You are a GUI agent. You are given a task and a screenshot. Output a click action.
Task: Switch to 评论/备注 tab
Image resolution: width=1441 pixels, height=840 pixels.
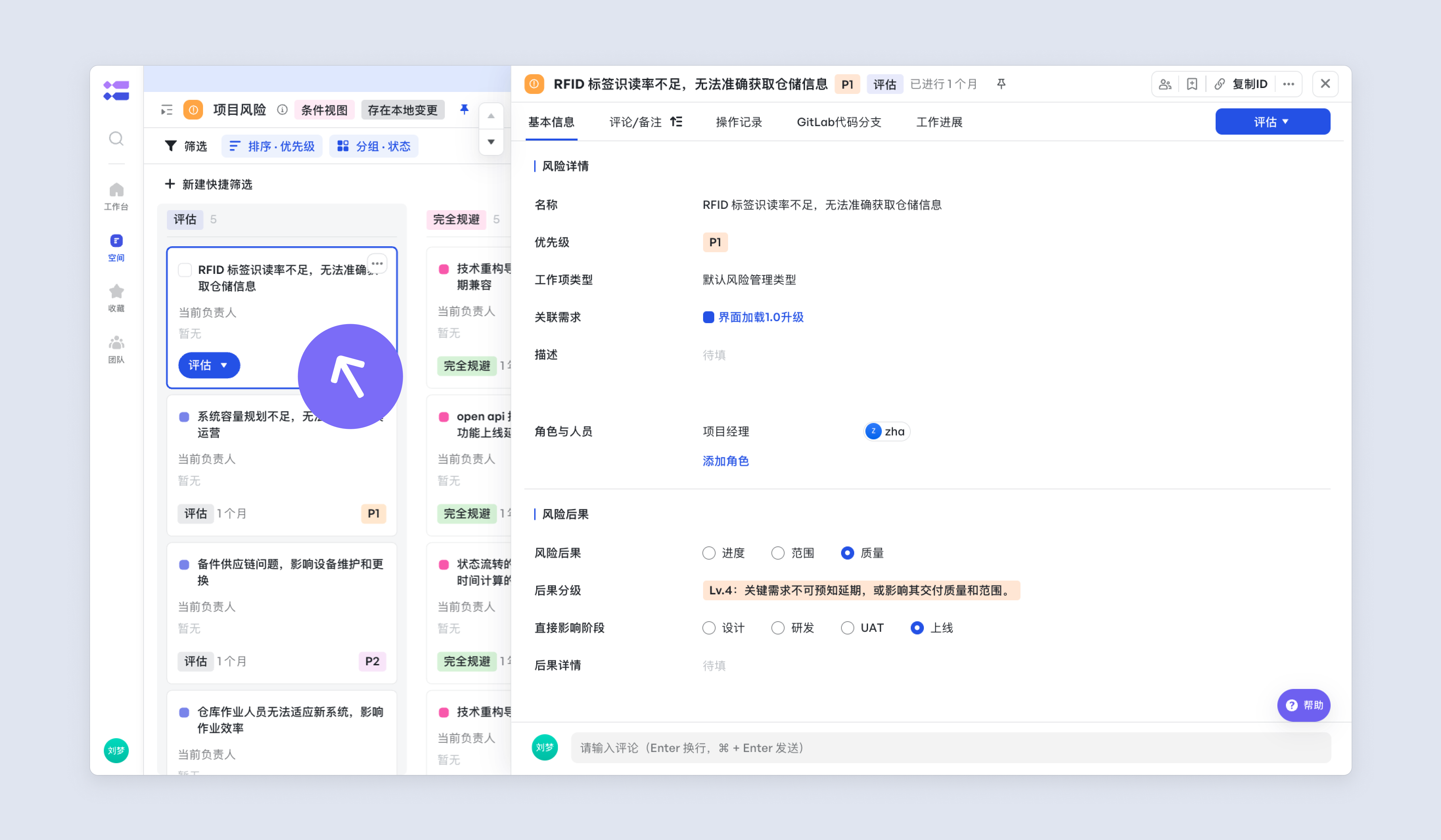click(x=635, y=122)
